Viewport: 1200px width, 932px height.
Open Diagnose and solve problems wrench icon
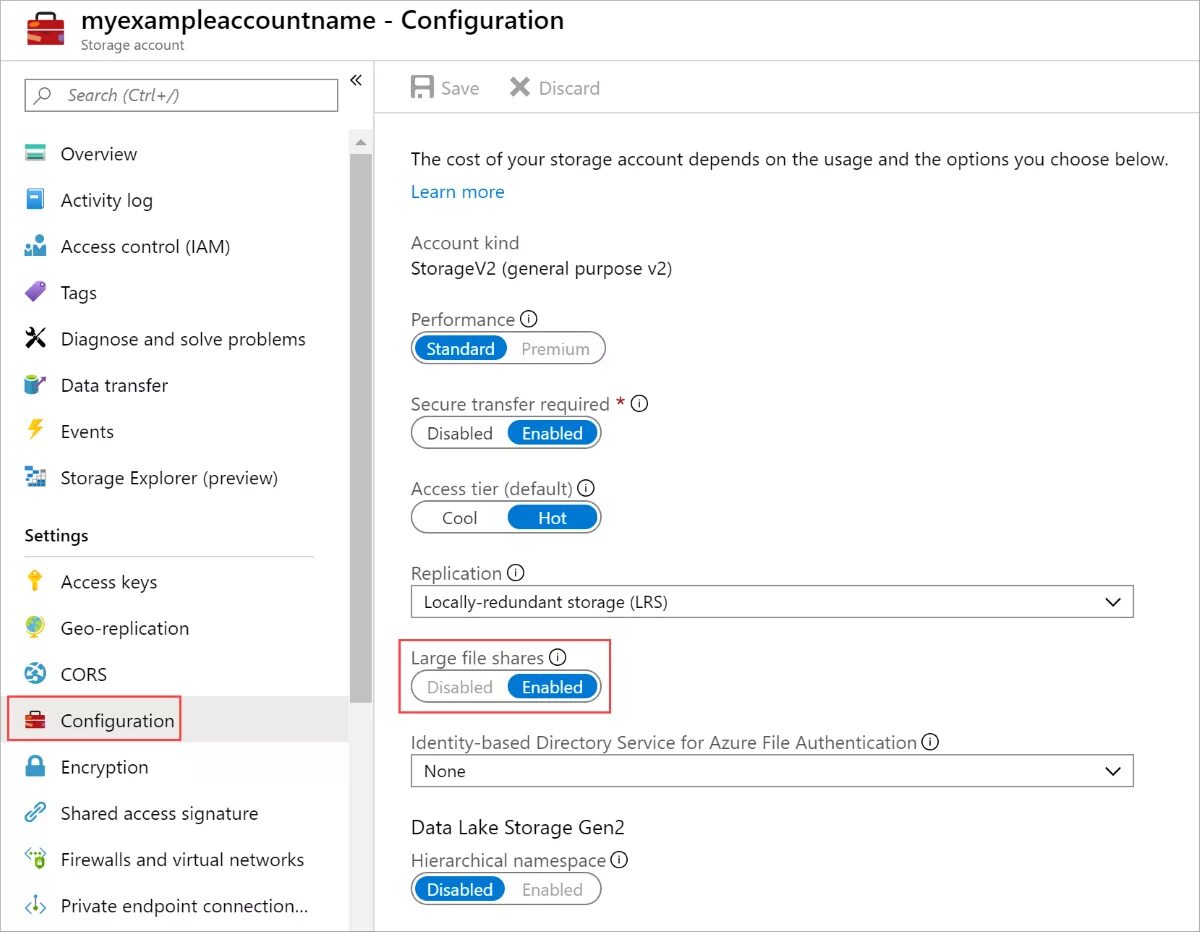[36, 339]
